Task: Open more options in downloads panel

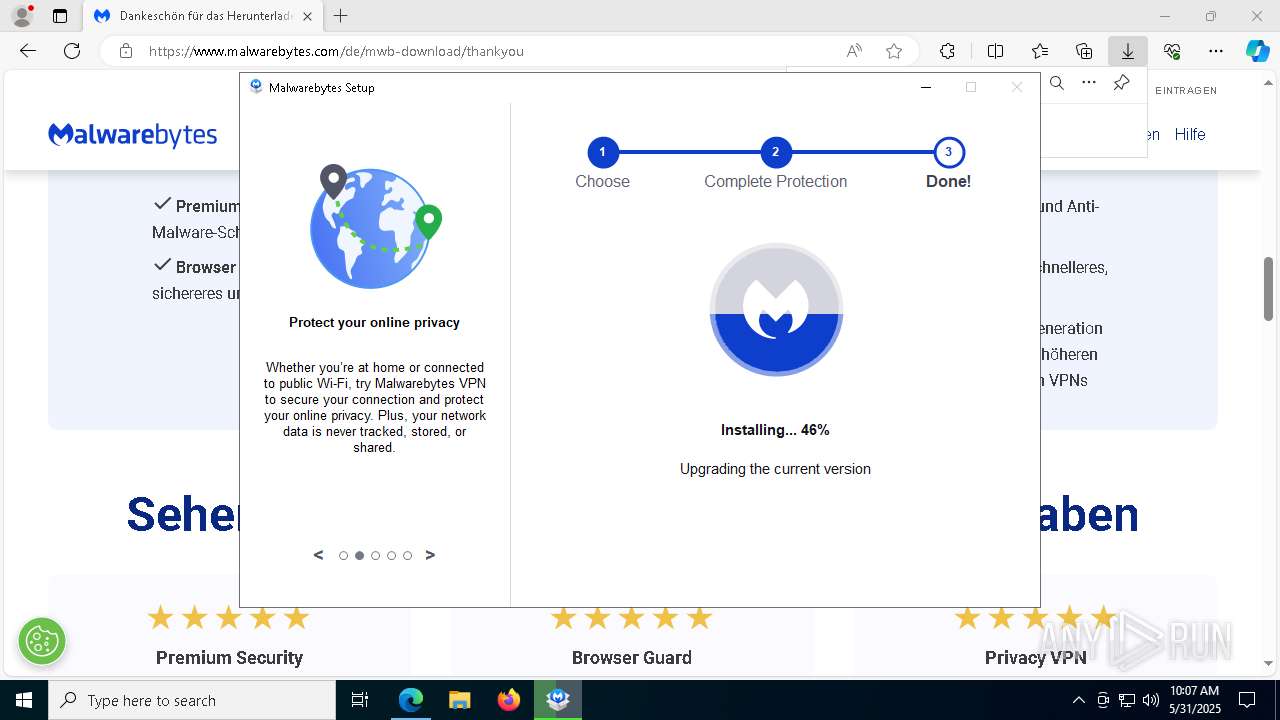Action: pos(1089,83)
